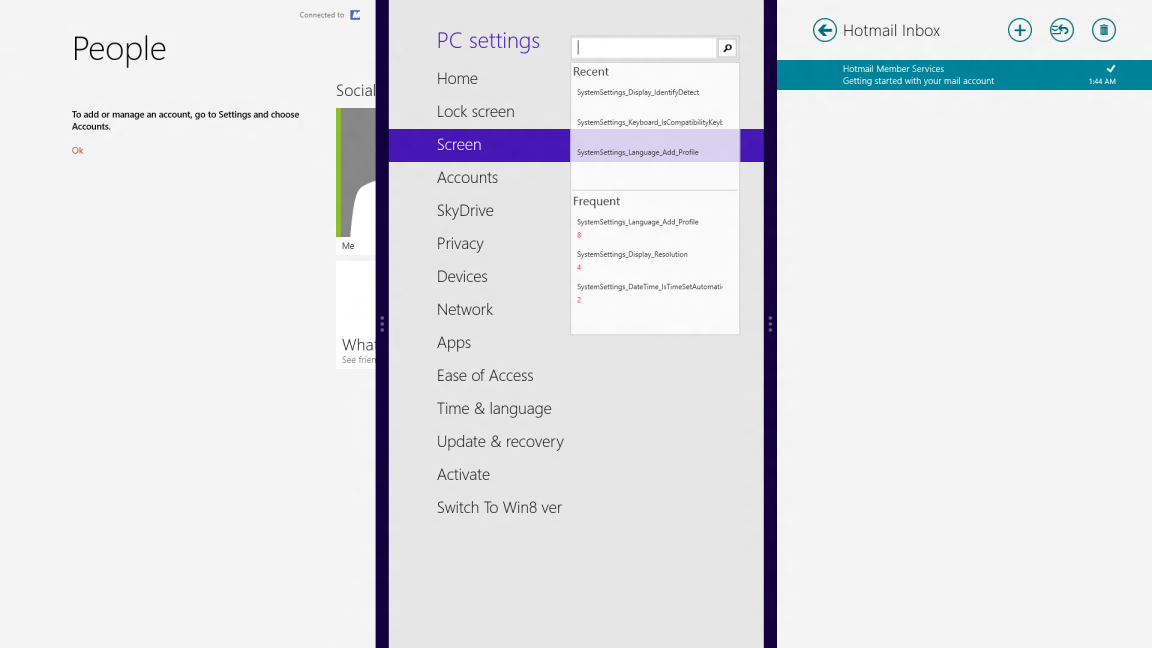Click the Ok link in the People app

[77, 150]
